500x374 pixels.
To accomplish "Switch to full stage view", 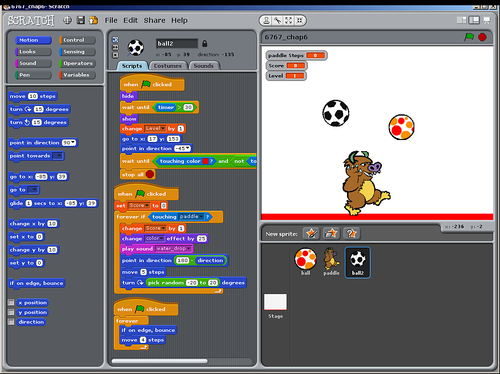I will 474,20.
